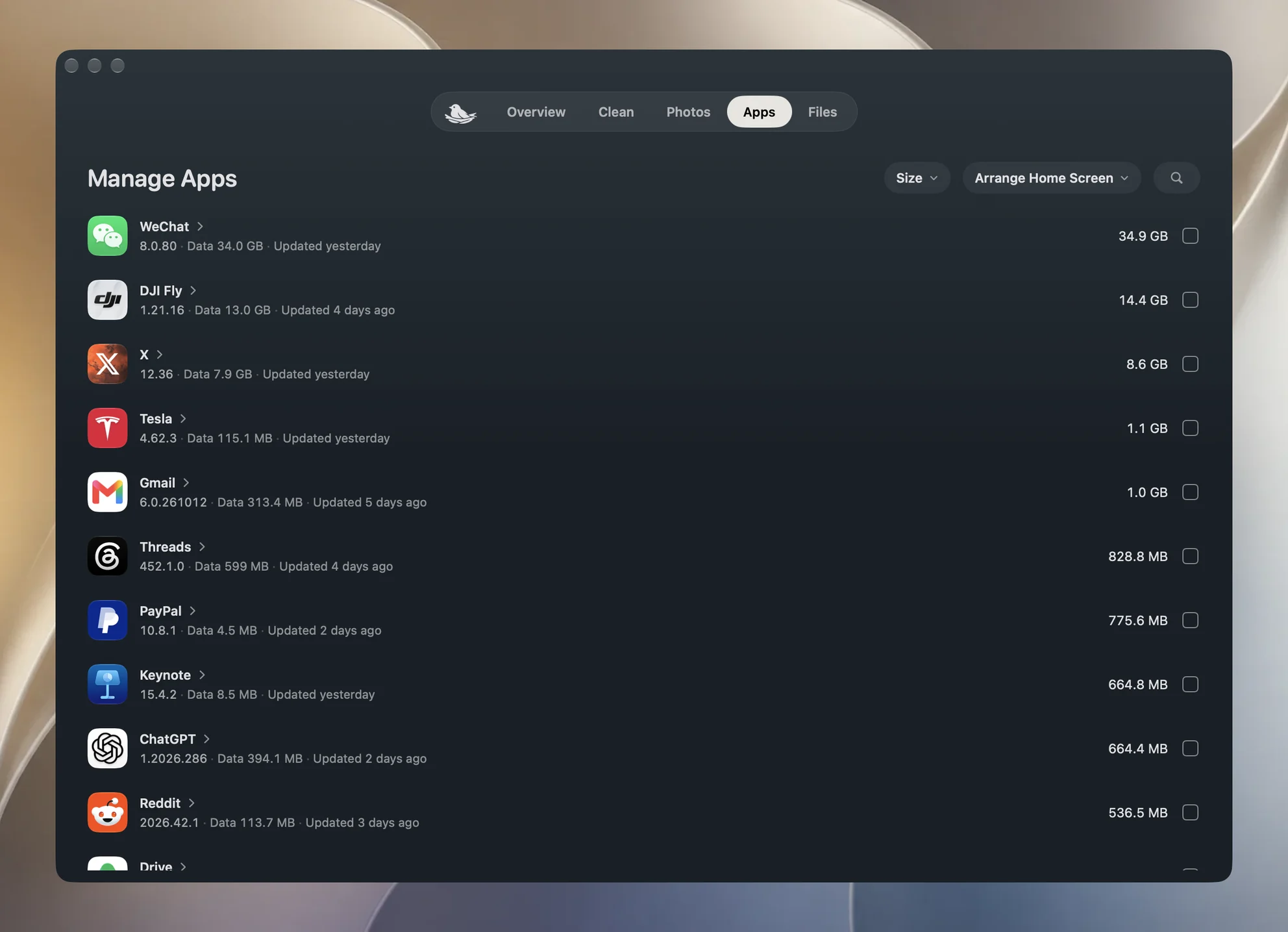Image resolution: width=1288 pixels, height=932 pixels.
Task: Click Reddit's 536.5 MB size
Action: pyautogui.click(x=1138, y=812)
